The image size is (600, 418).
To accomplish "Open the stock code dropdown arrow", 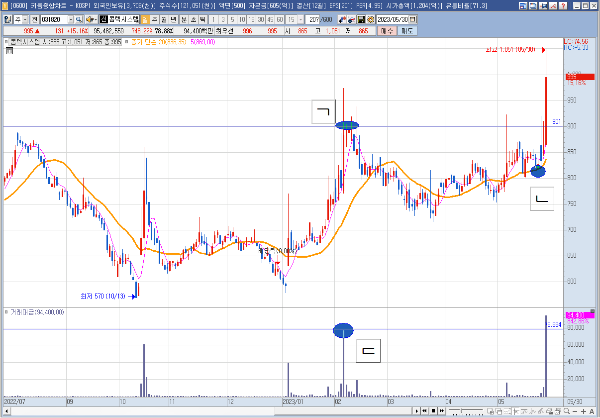I will tap(71, 20).
